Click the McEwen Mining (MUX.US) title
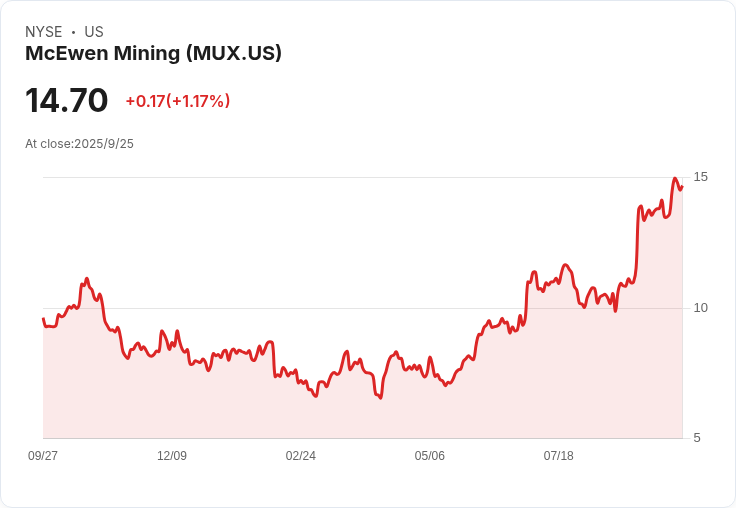The height and width of the screenshot is (508, 736). click(x=153, y=54)
